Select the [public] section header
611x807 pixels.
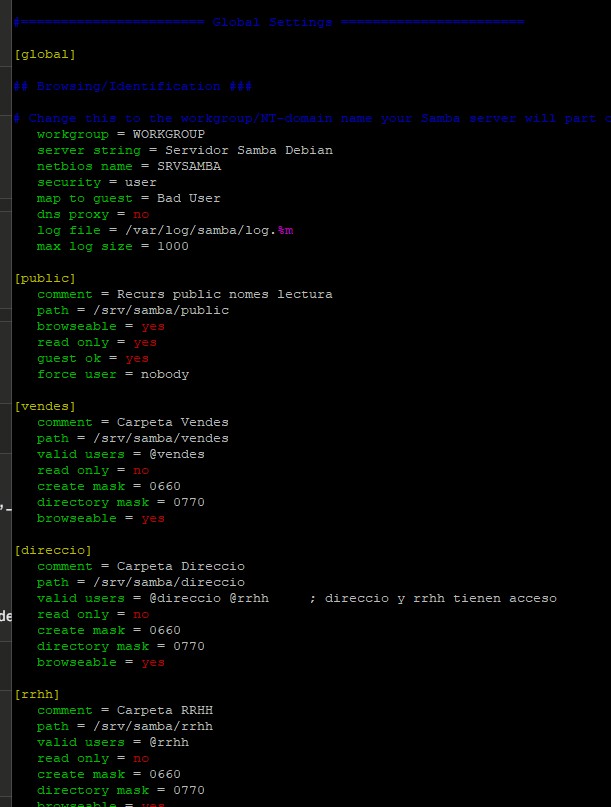pos(45,278)
